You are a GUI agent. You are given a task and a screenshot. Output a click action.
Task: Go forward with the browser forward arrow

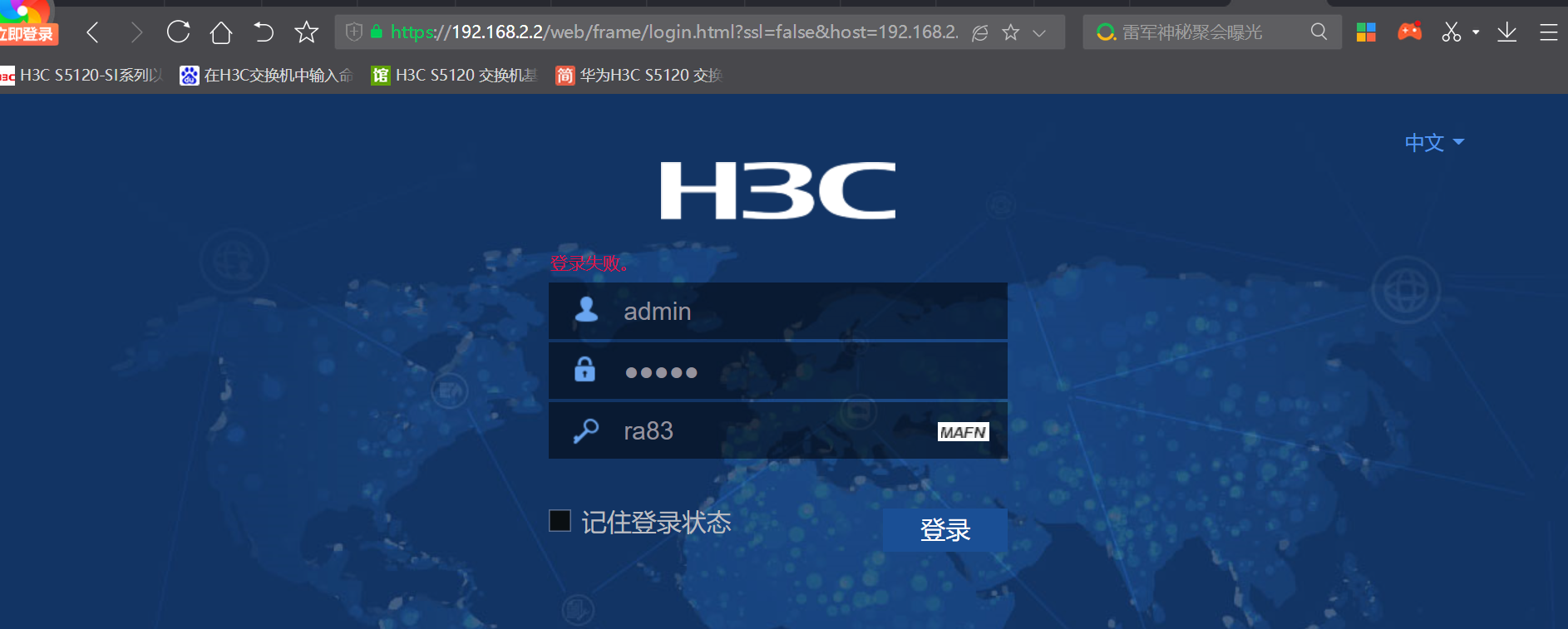136,32
